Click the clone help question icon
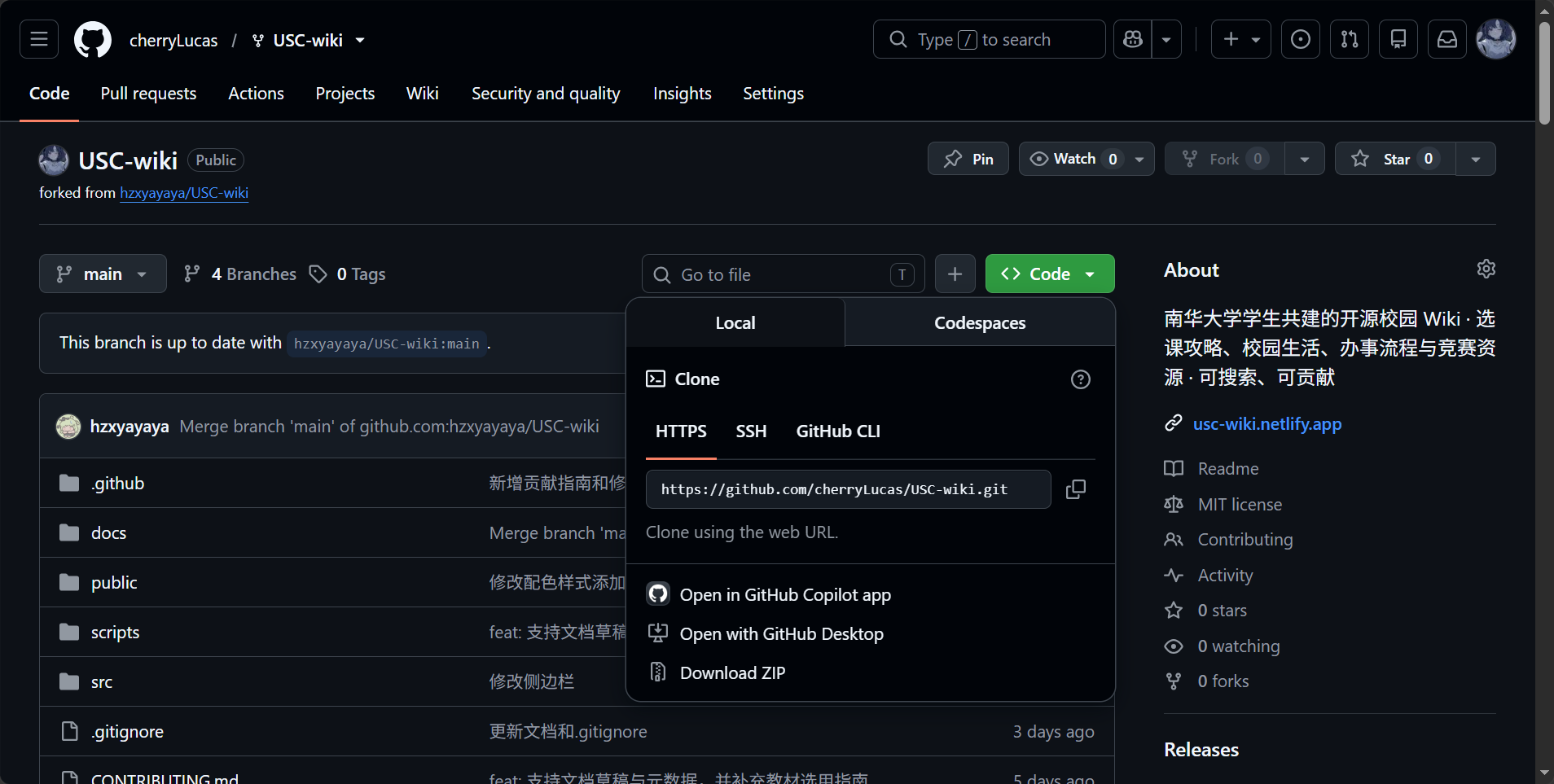This screenshot has width=1554, height=784. [1081, 379]
